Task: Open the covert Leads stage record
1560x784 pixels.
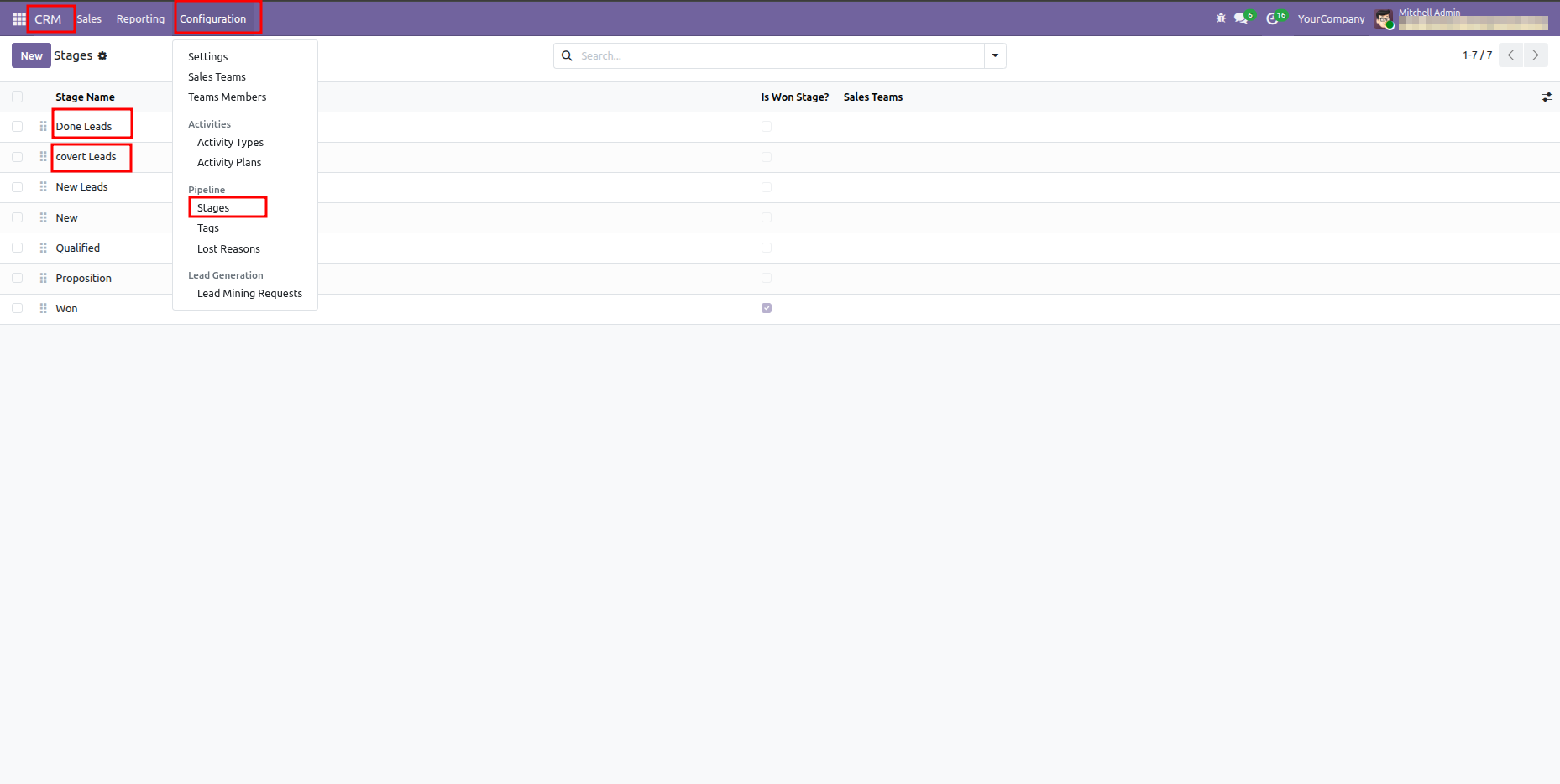Action: pyautogui.click(x=86, y=157)
